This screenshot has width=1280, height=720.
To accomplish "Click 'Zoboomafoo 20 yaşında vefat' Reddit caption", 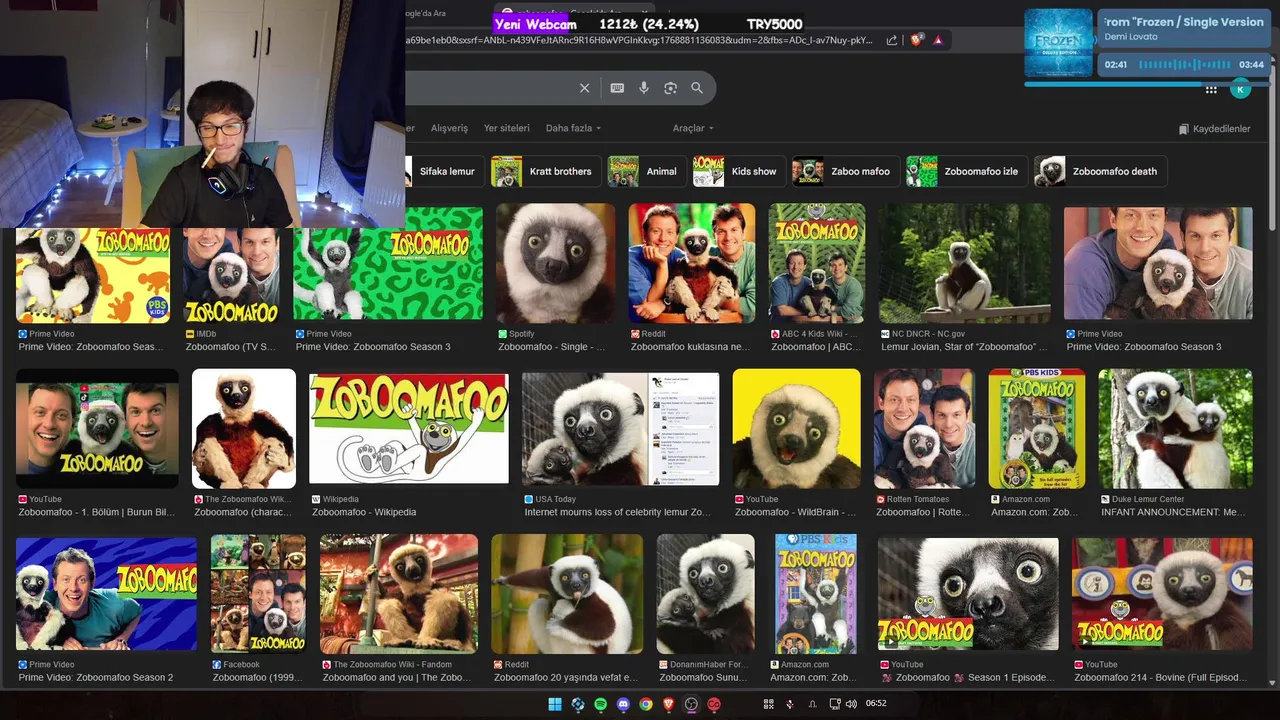I will (566, 678).
